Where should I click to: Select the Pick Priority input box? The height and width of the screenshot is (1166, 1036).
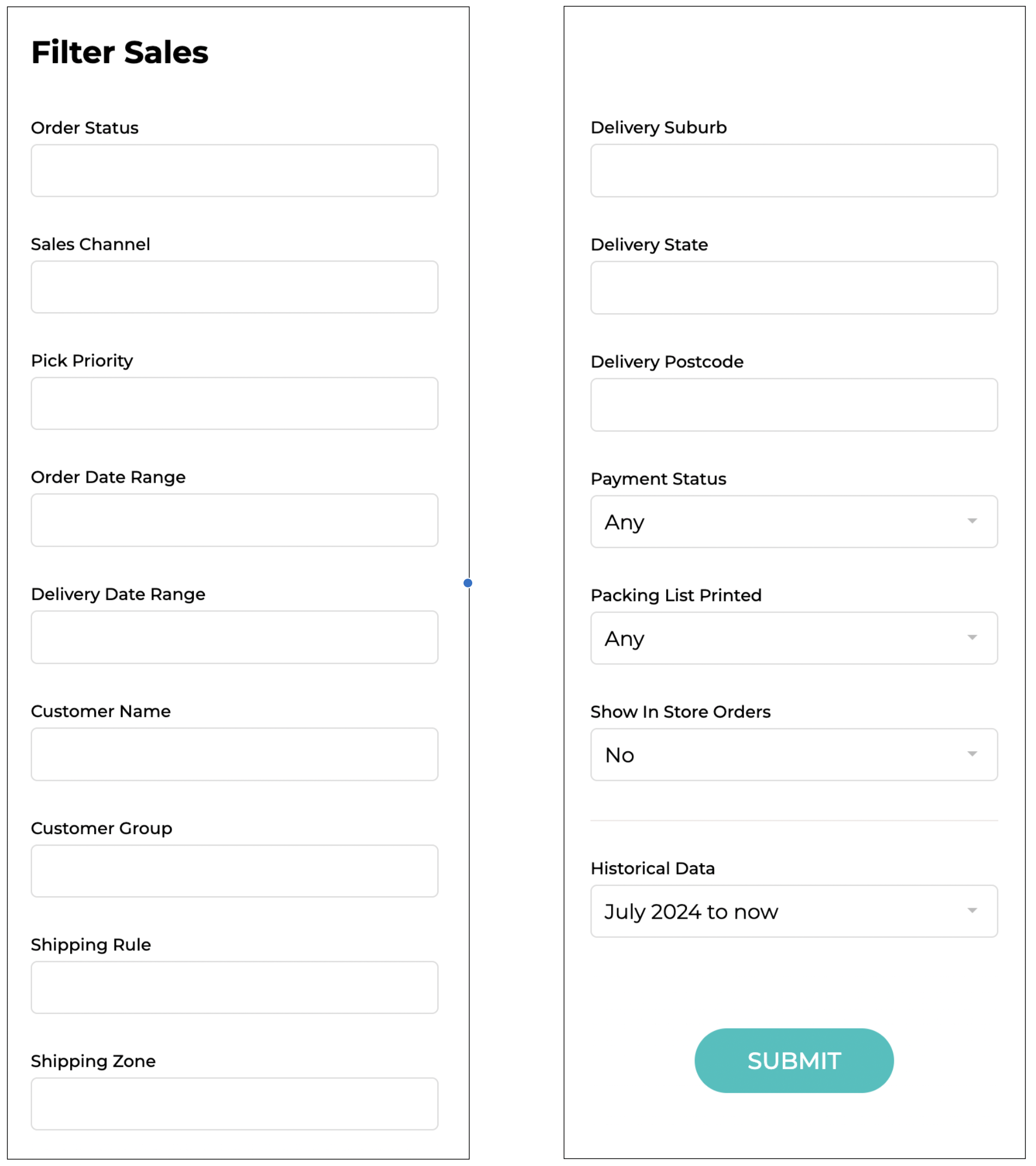pos(234,403)
